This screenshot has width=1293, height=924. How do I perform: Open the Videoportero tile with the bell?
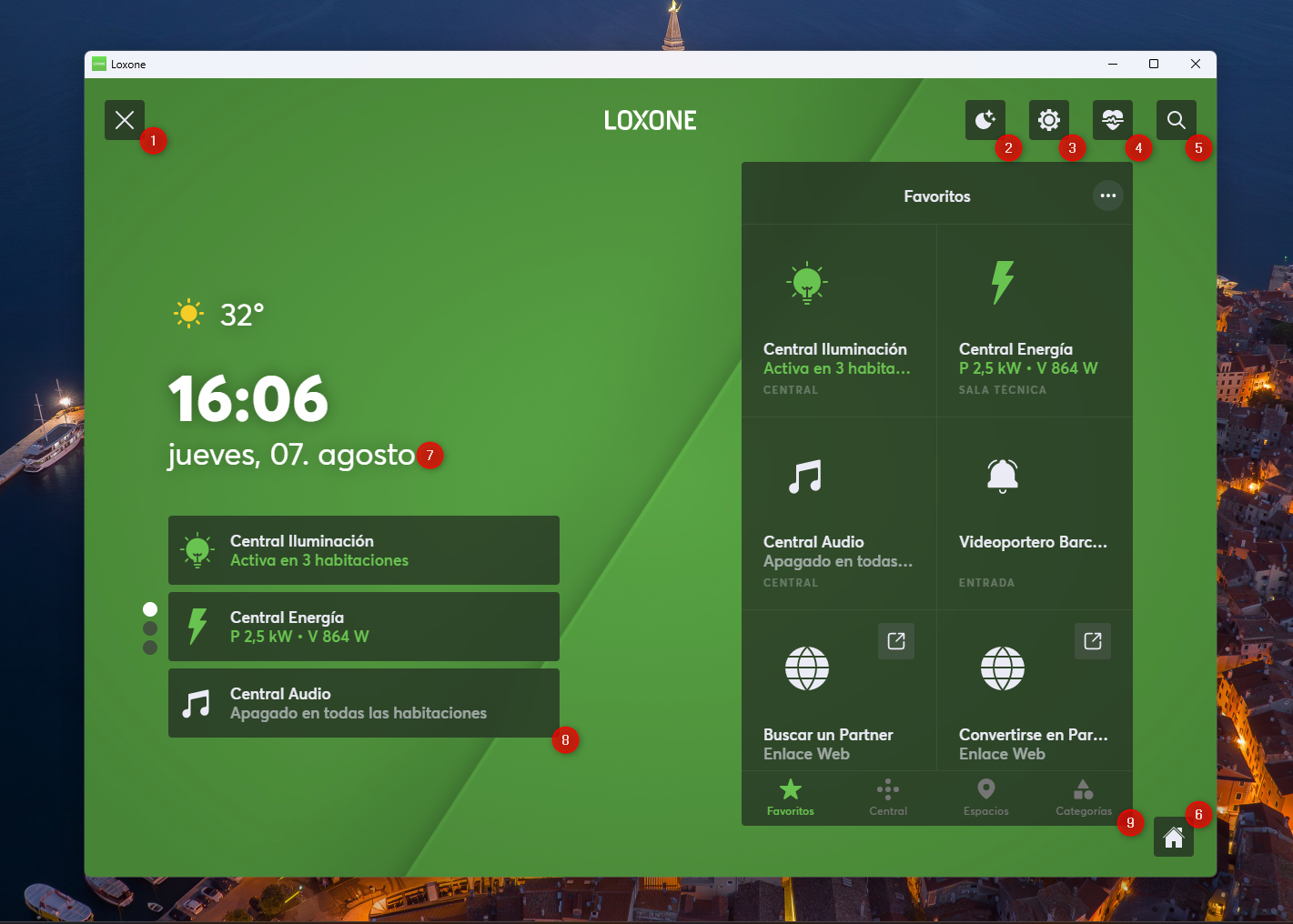coord(1034,514)
